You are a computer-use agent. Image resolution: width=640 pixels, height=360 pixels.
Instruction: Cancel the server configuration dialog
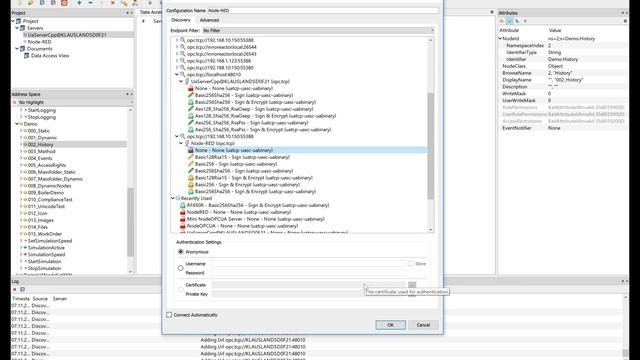(423, 325)
